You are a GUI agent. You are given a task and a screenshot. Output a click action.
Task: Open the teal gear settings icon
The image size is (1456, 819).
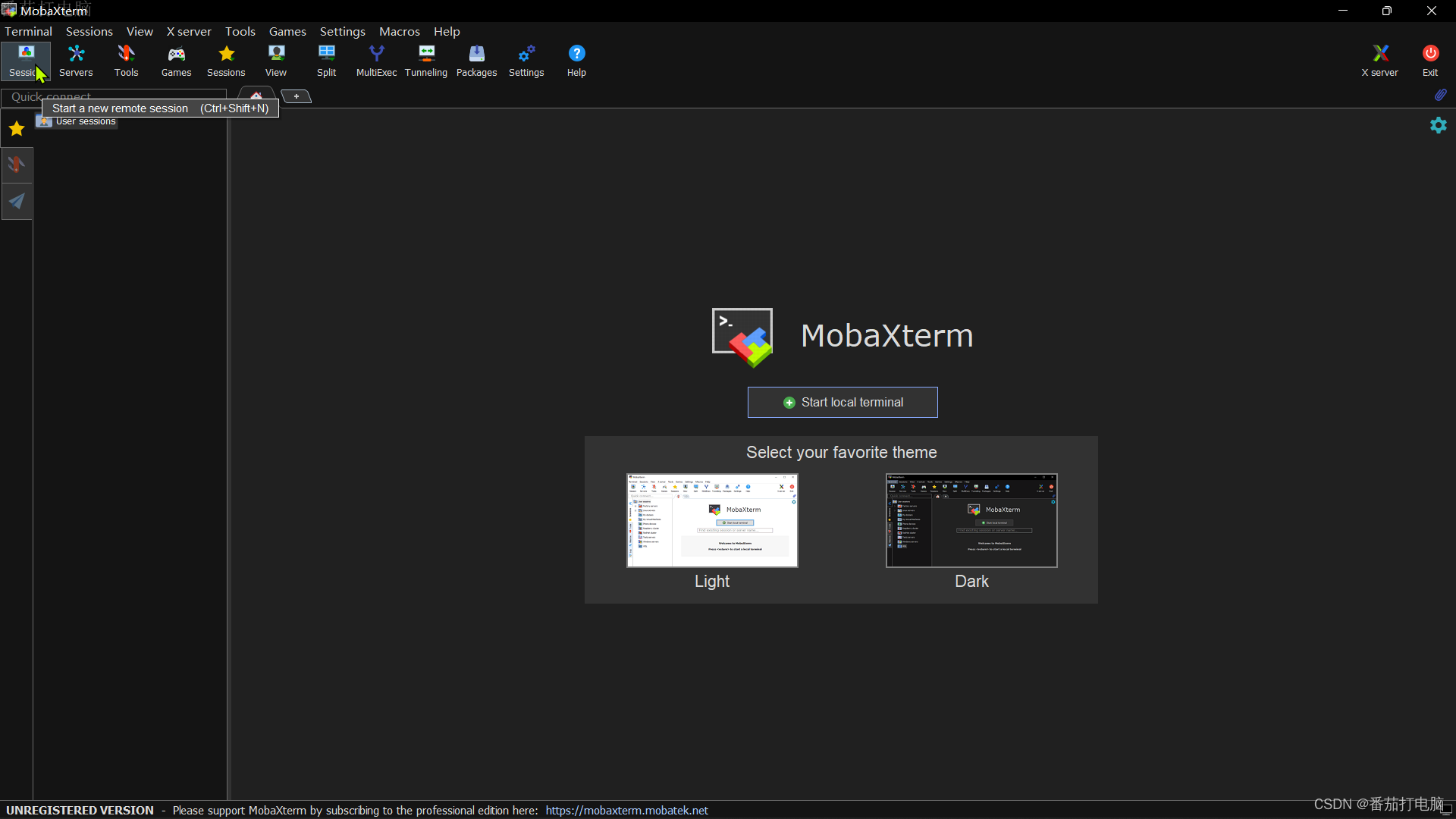pos(1439,125)
